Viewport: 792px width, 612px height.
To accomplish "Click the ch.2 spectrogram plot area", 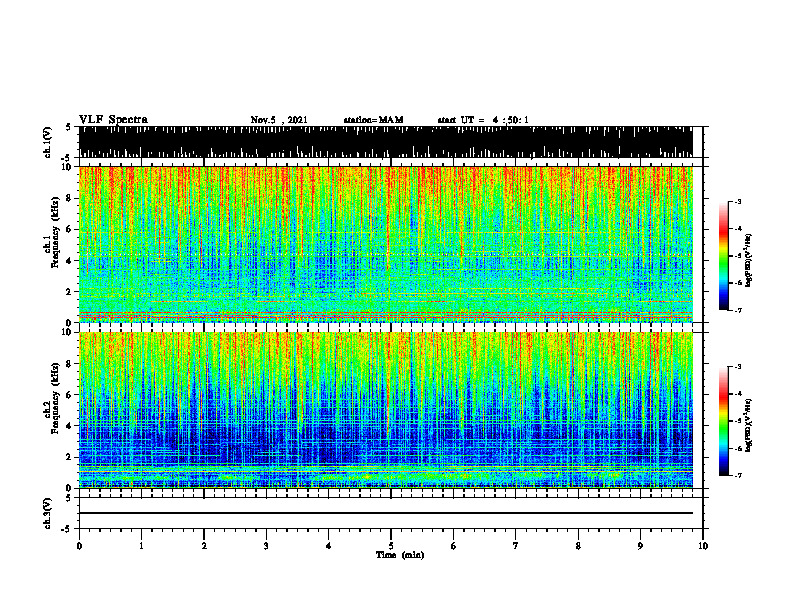I will click(385, 410).
